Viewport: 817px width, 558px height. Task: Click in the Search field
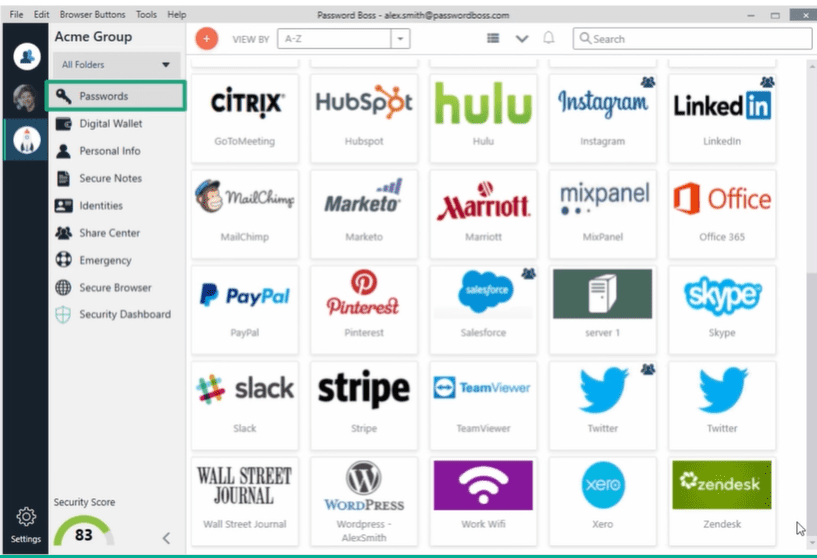pos(692,39)
